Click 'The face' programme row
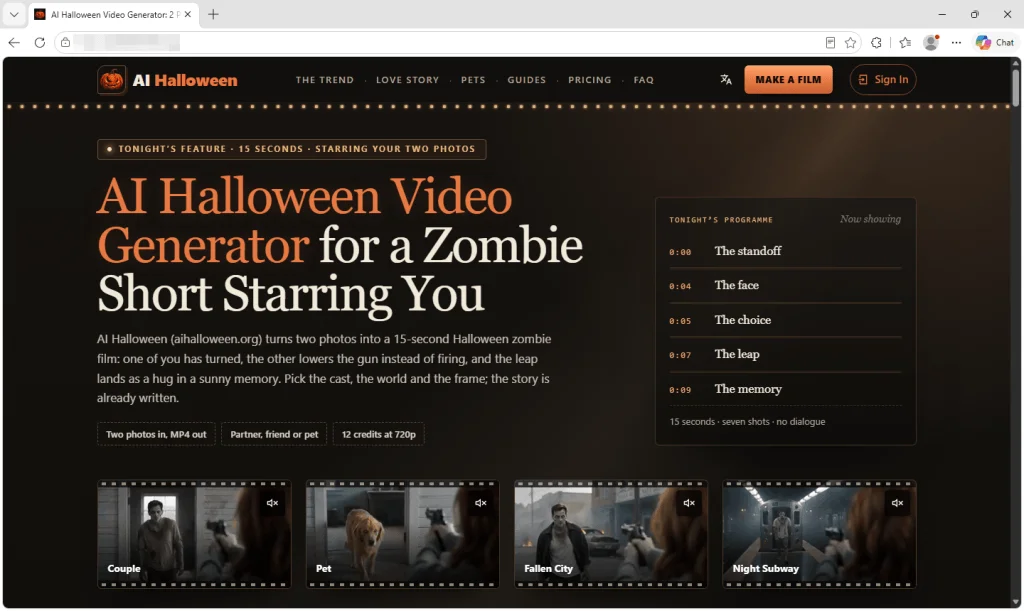 (785, 285)
